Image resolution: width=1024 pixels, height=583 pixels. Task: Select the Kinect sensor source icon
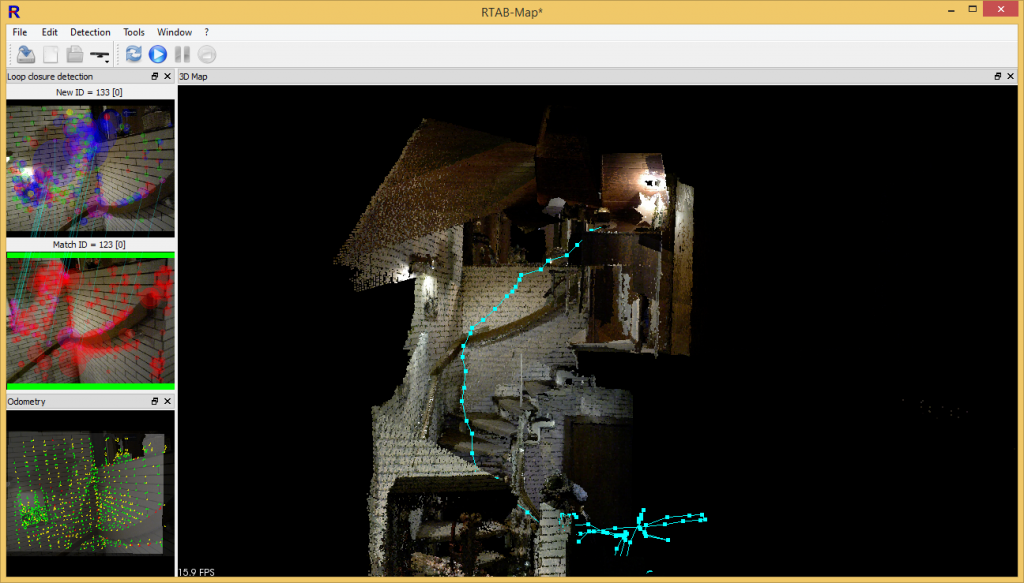(98, 54)
